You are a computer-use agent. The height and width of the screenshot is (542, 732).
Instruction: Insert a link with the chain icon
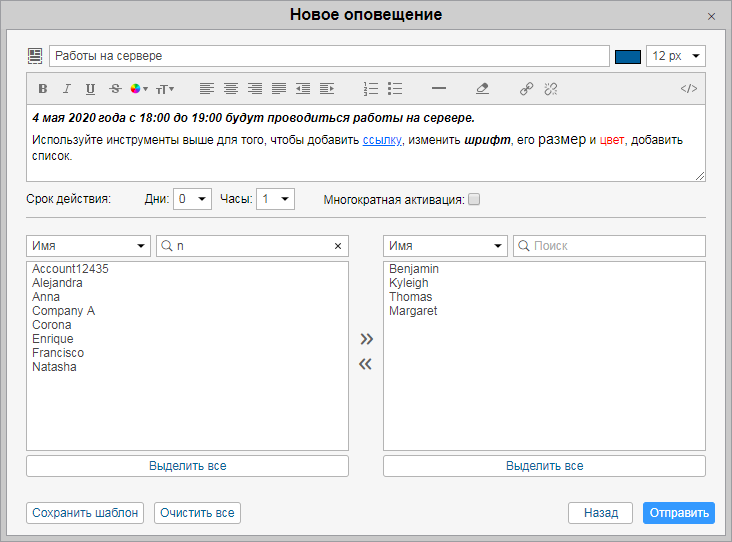527,89
